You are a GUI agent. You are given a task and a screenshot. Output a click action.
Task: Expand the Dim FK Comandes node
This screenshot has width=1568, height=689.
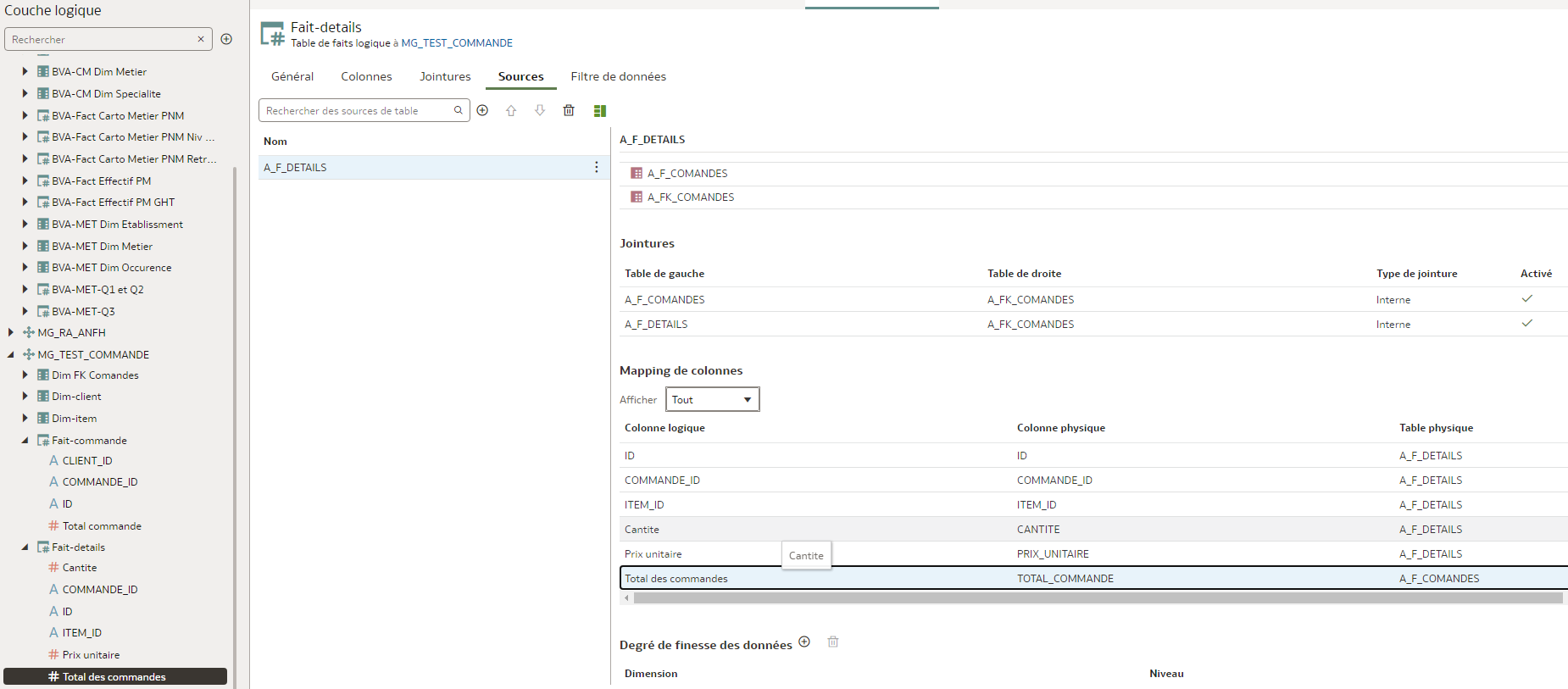25,375
